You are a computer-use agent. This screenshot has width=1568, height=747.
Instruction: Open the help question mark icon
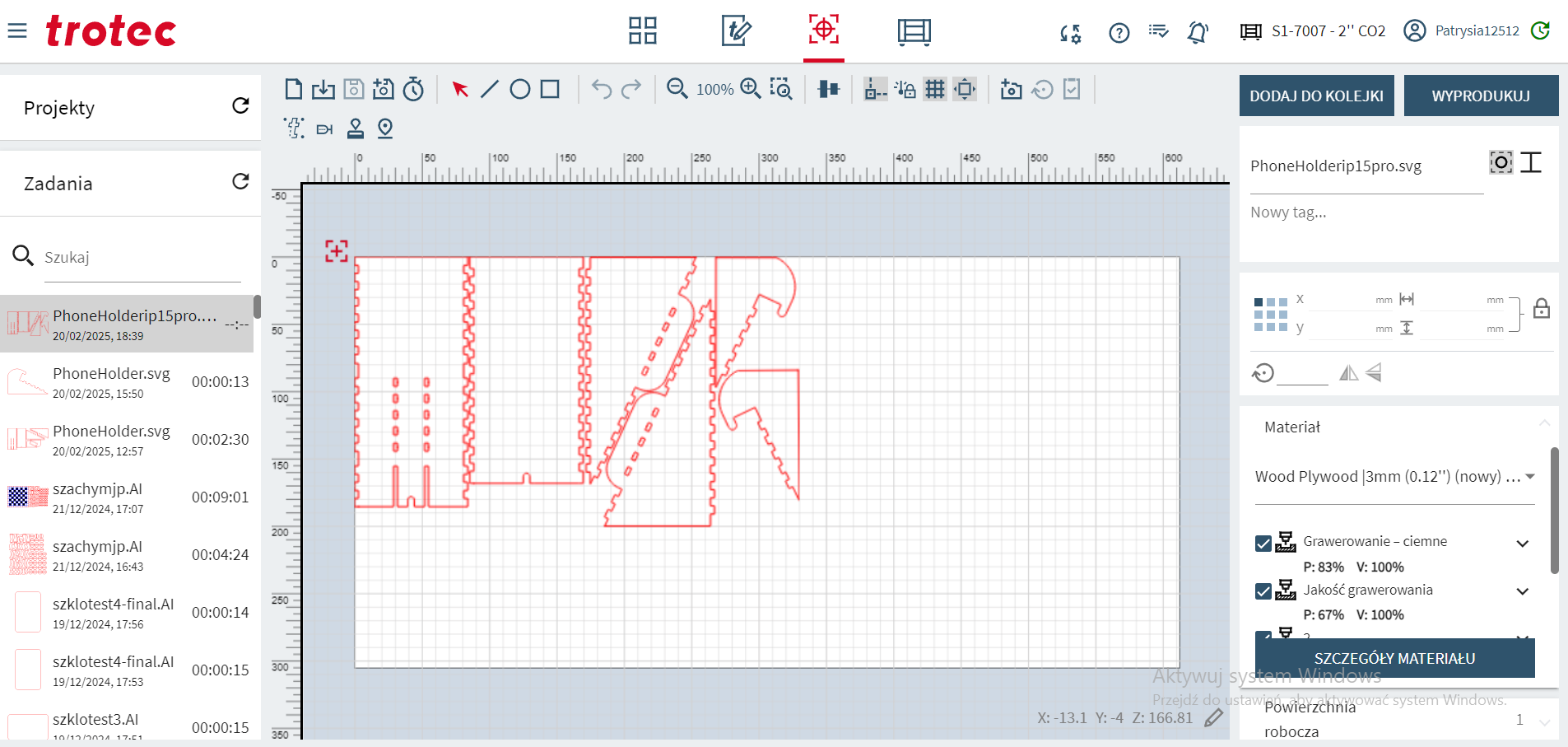pyautogui.click(x=1119, y=33)
